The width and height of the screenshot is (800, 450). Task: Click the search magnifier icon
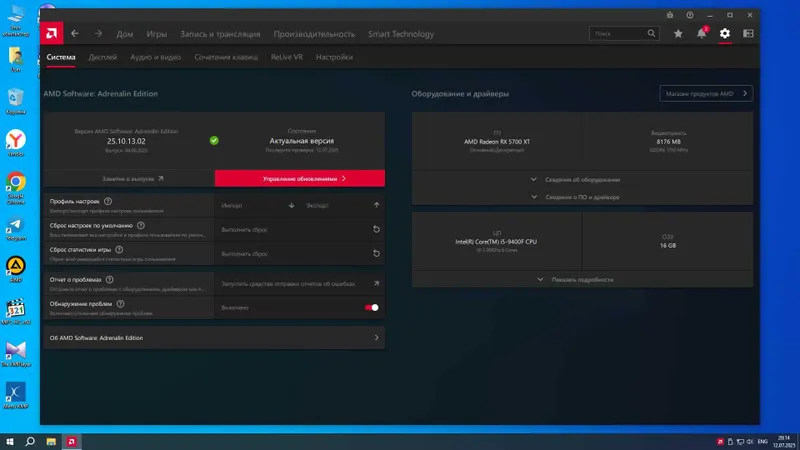(x=652, y=34)
